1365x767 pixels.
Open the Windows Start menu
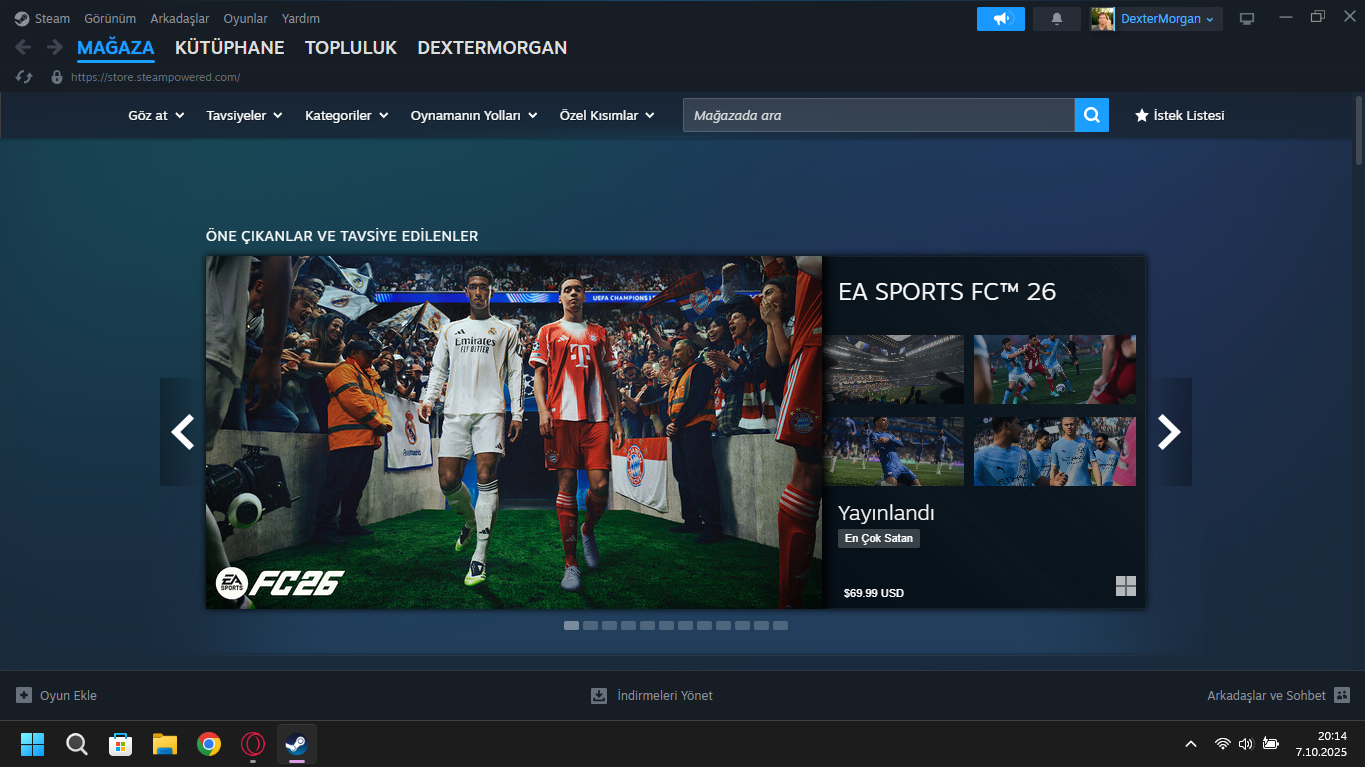33,744
